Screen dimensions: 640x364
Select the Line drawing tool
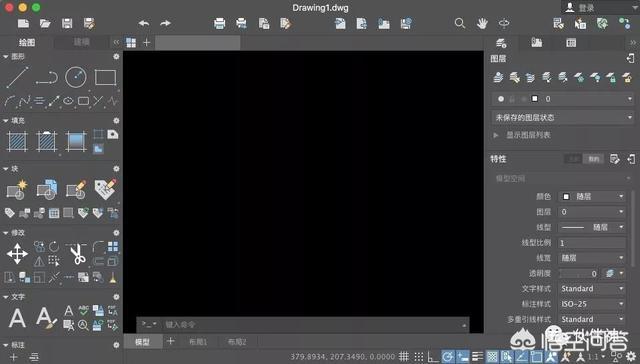point(18,77)
